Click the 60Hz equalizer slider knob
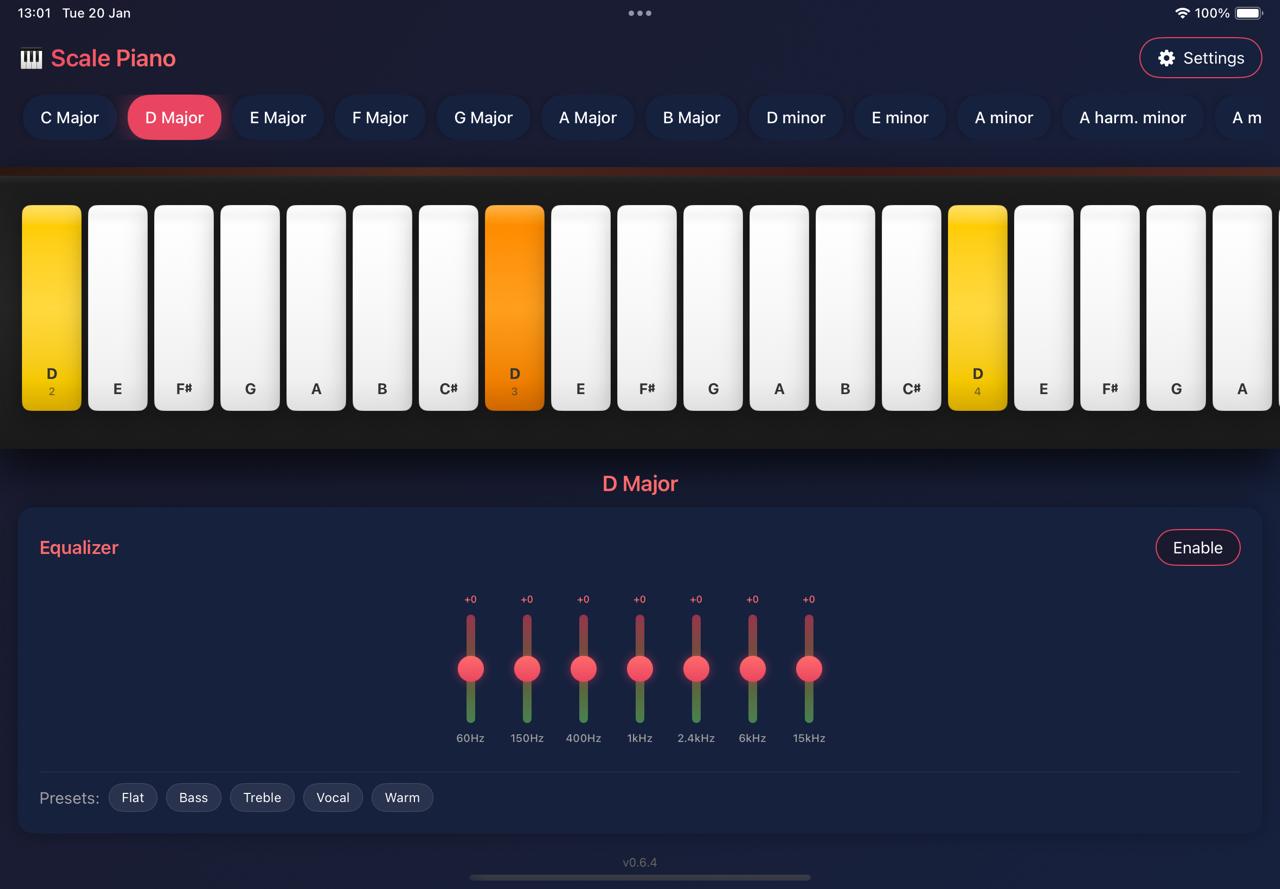 tap(470, 668)
